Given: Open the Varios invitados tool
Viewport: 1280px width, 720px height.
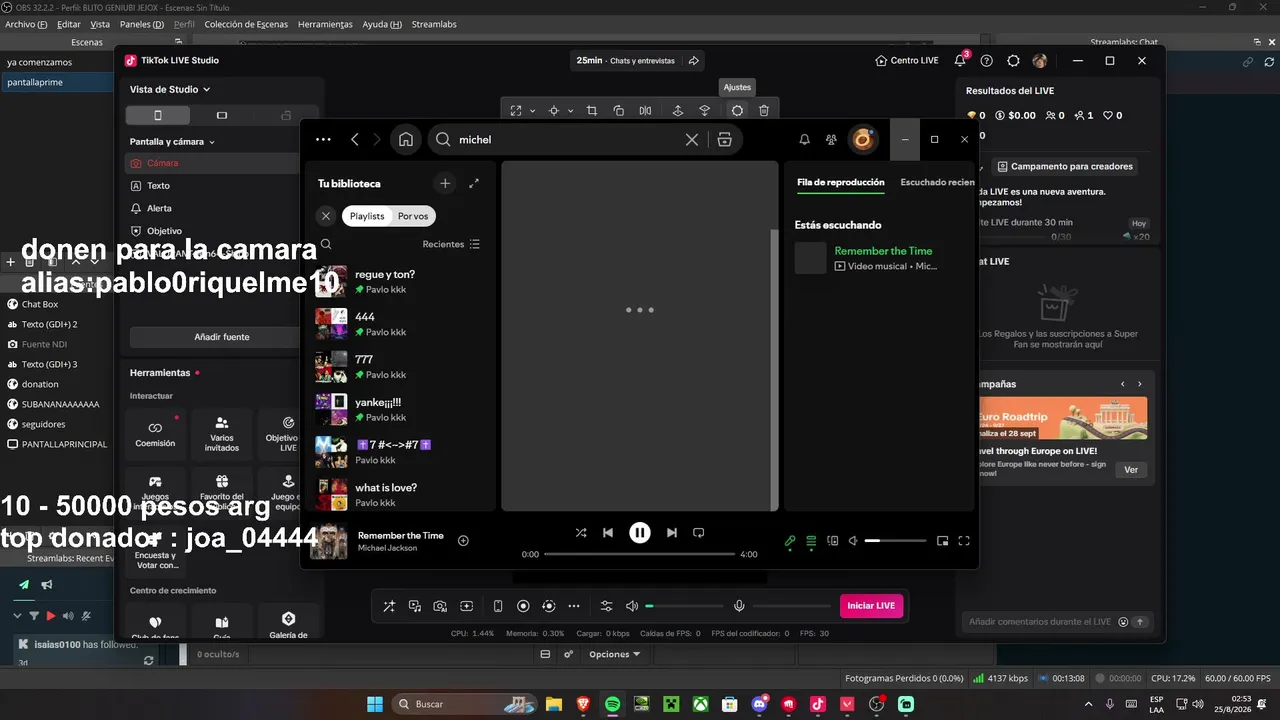Looking at the screenshot, I should [222, 434].
